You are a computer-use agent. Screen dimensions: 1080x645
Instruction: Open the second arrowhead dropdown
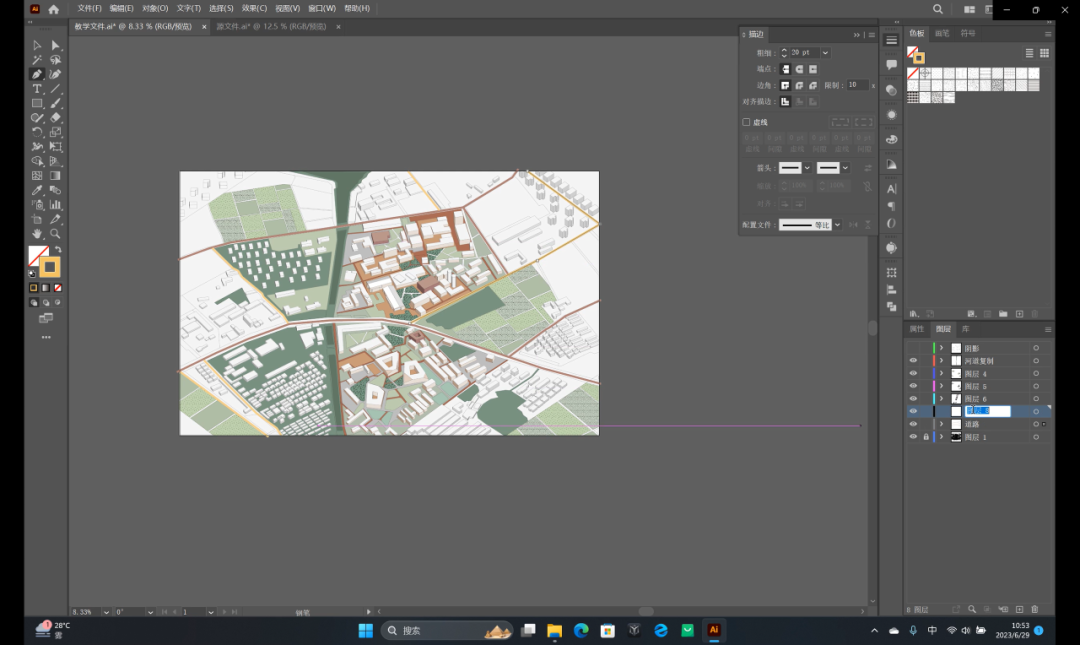(x=845, y=168)
